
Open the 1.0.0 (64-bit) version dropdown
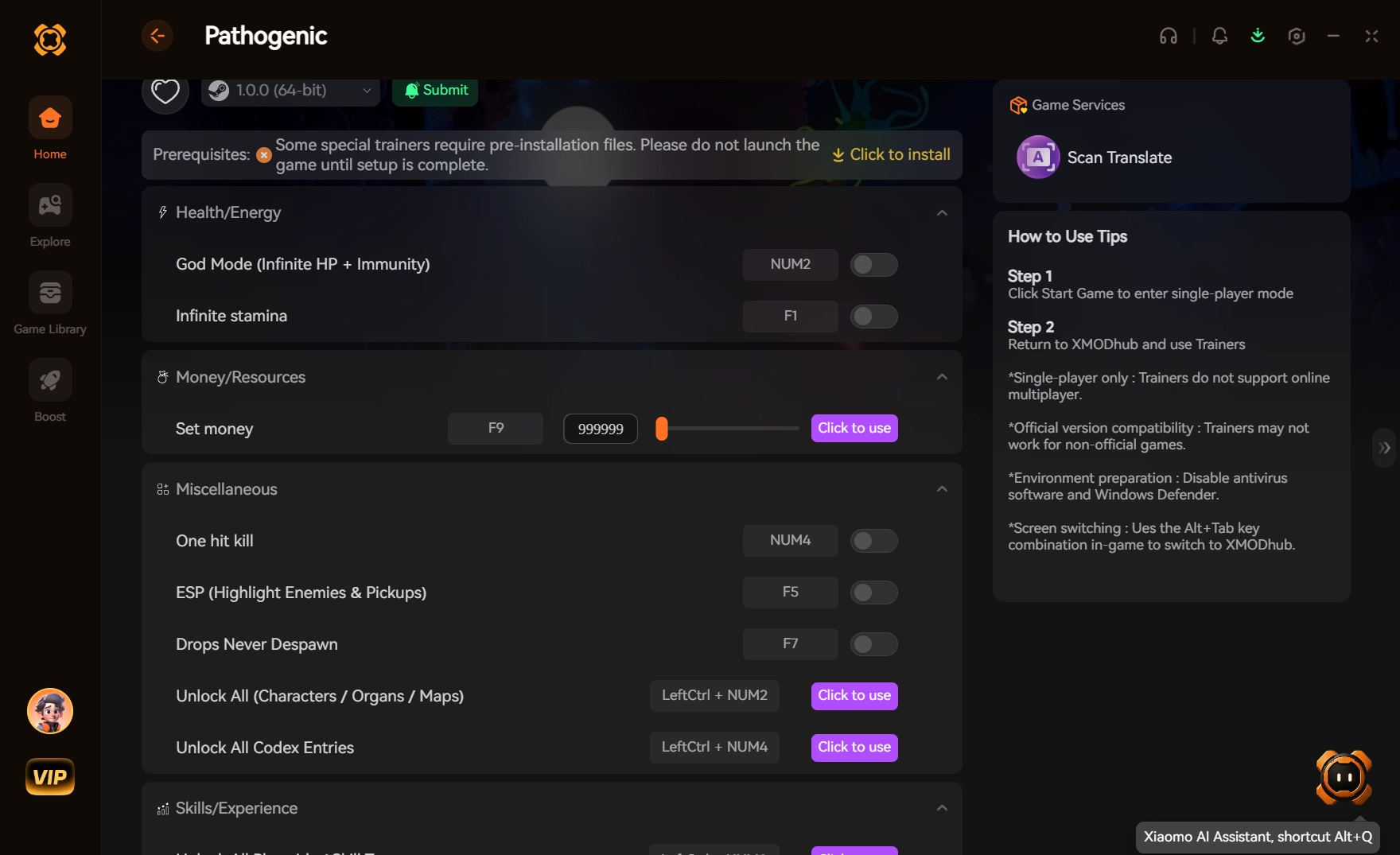pos(290,91)
